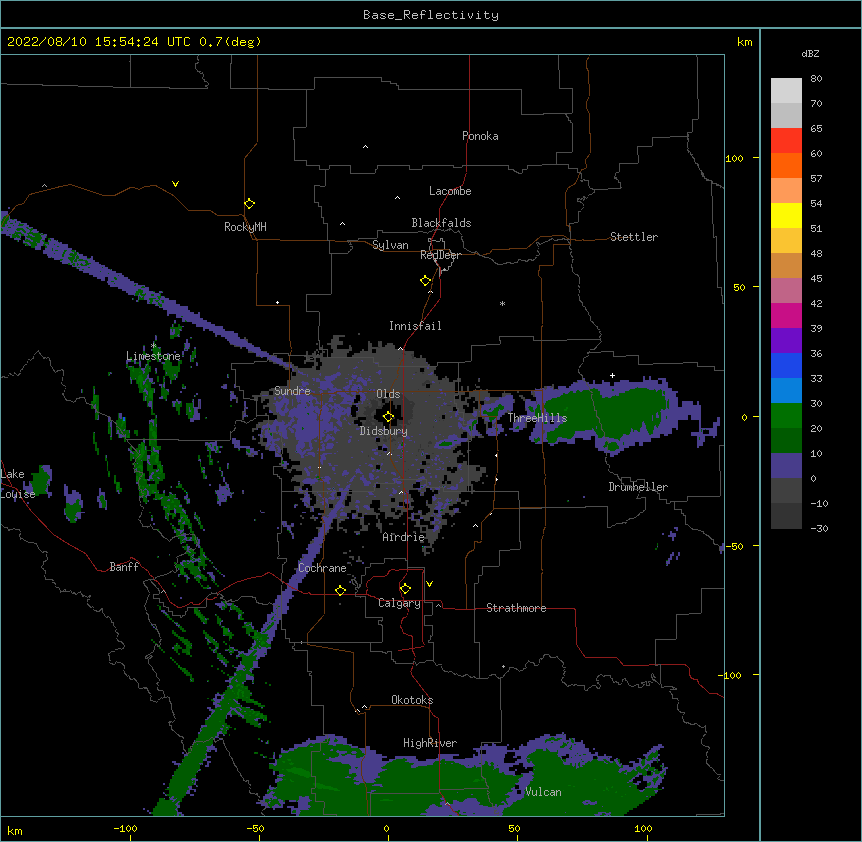This screenshot has height=842, width=862.
Task: Select the Limestone label
Action: point(153,356)
